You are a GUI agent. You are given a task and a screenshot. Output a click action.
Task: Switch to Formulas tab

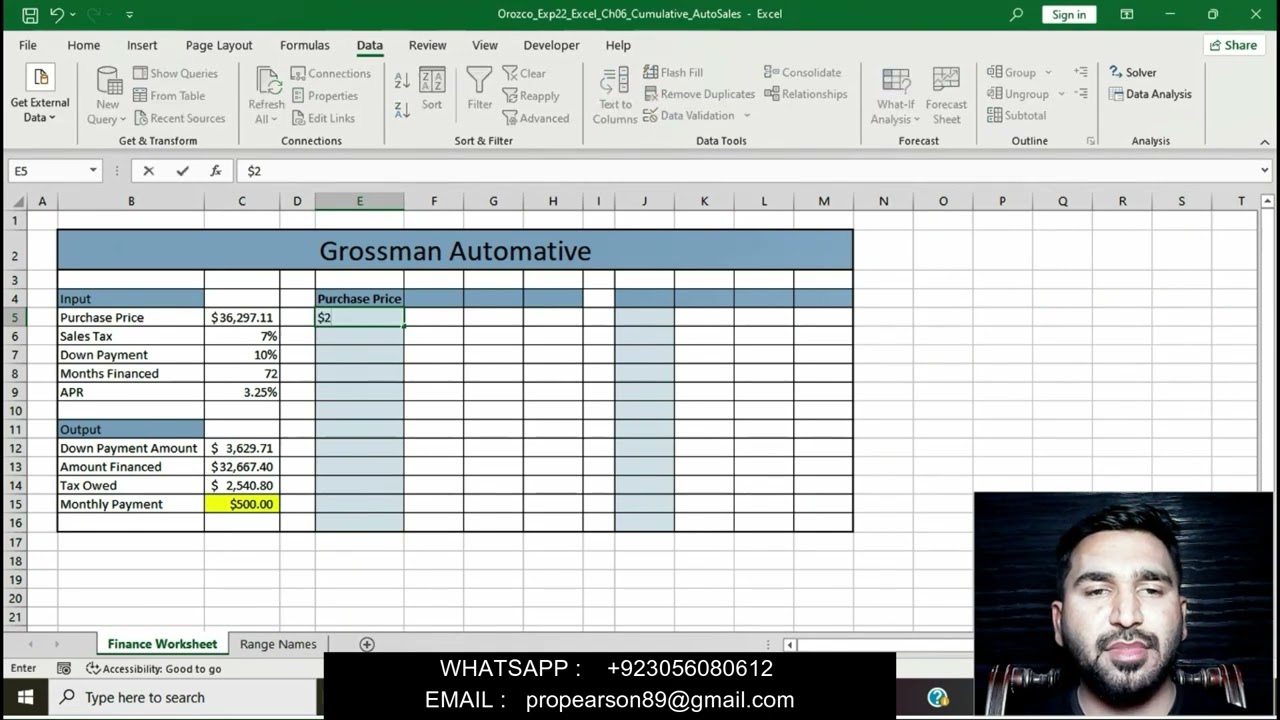click(305, 45)
